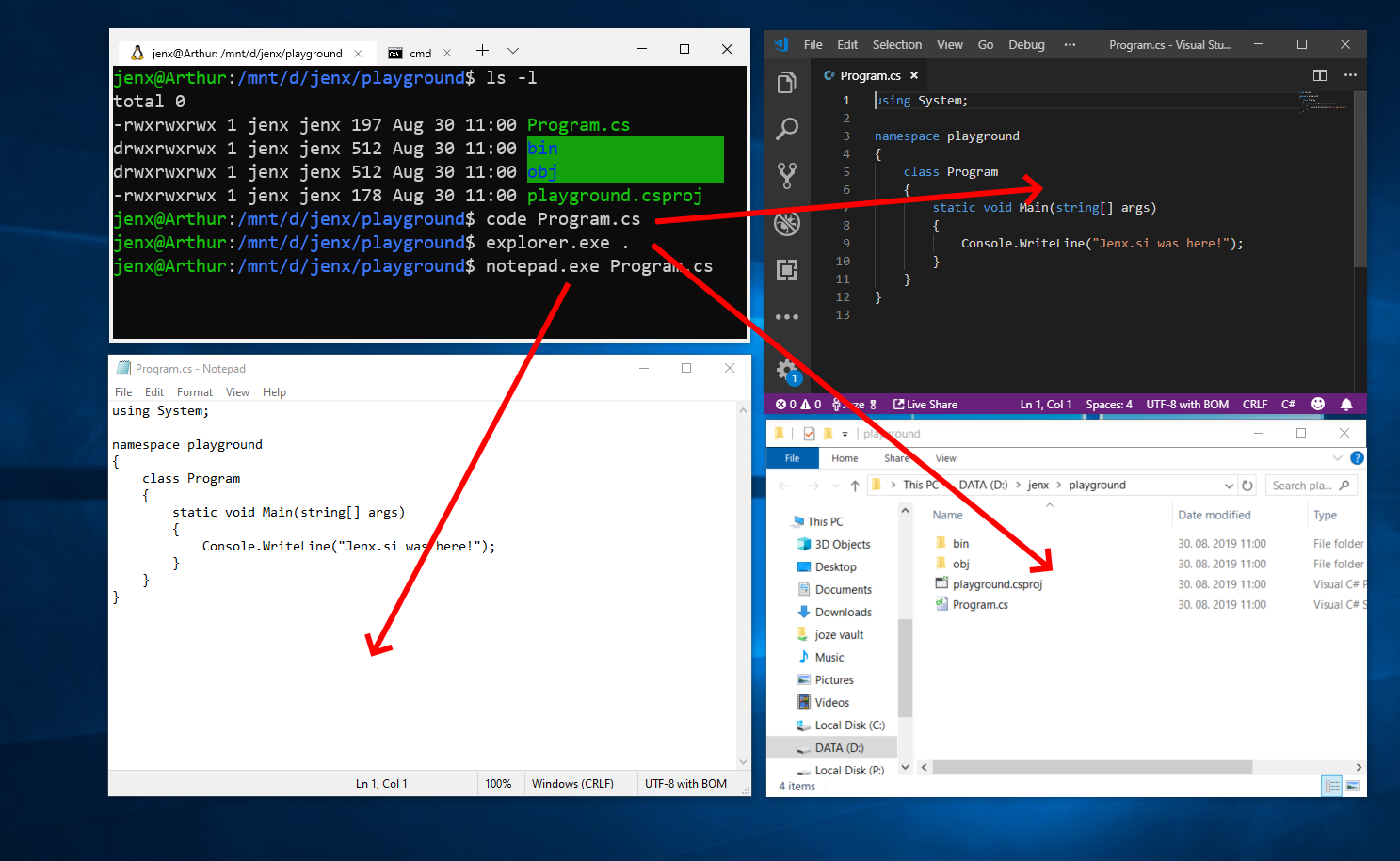This screenshot has height=861, width=1400.
Task: Check errors and warnings indicator in status bar
Action: click(x=796, y=404)
